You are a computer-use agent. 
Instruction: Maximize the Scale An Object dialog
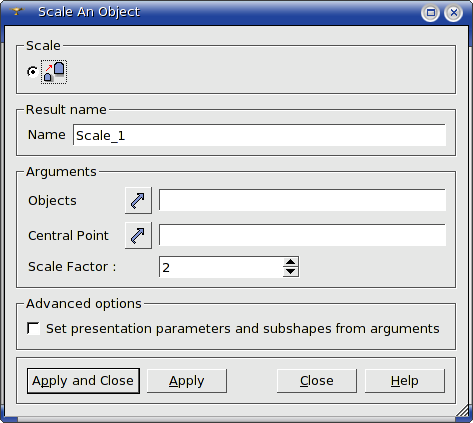pyautogui.click(x=431, y=13)
